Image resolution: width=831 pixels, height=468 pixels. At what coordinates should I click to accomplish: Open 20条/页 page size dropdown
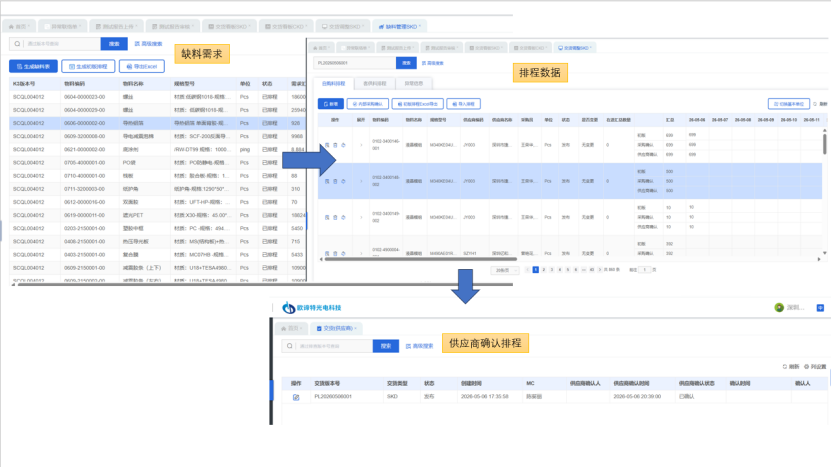click(505, 270)
